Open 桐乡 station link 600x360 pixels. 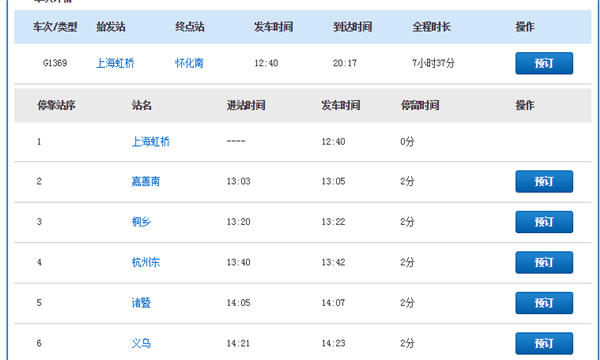click(x=141, y=222)
